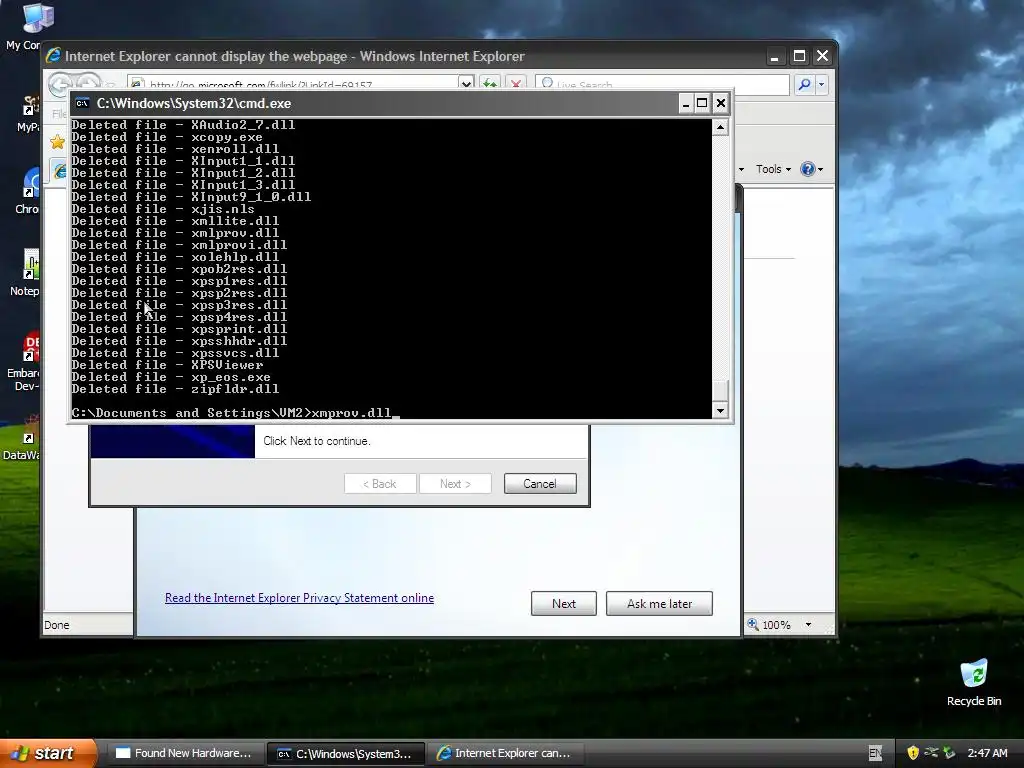The width and height of the screenshot is (1024, 768).
Task: Click the wizard's < Back button
Action: click(380, 484)
